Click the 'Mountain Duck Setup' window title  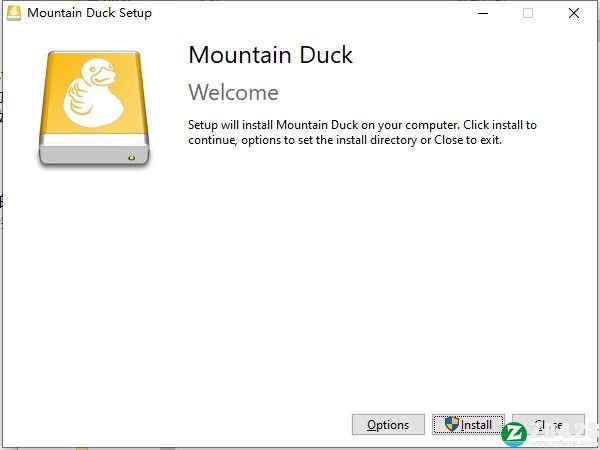click(90, 13)
